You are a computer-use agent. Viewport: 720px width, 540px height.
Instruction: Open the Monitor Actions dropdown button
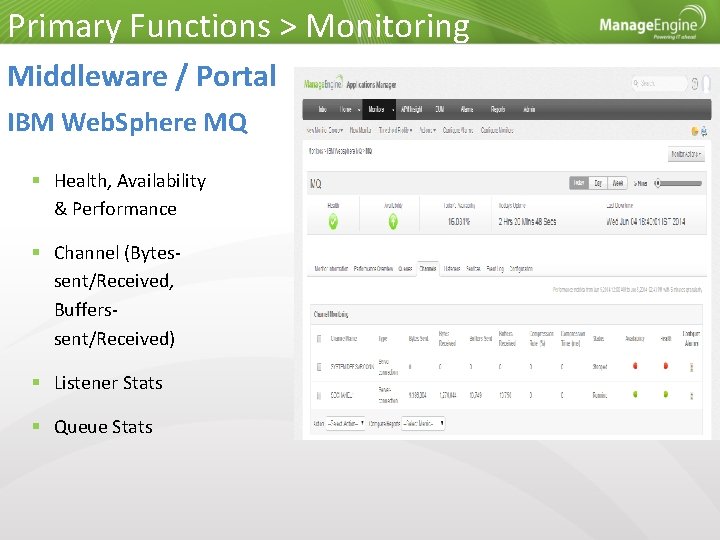(686, 154)
